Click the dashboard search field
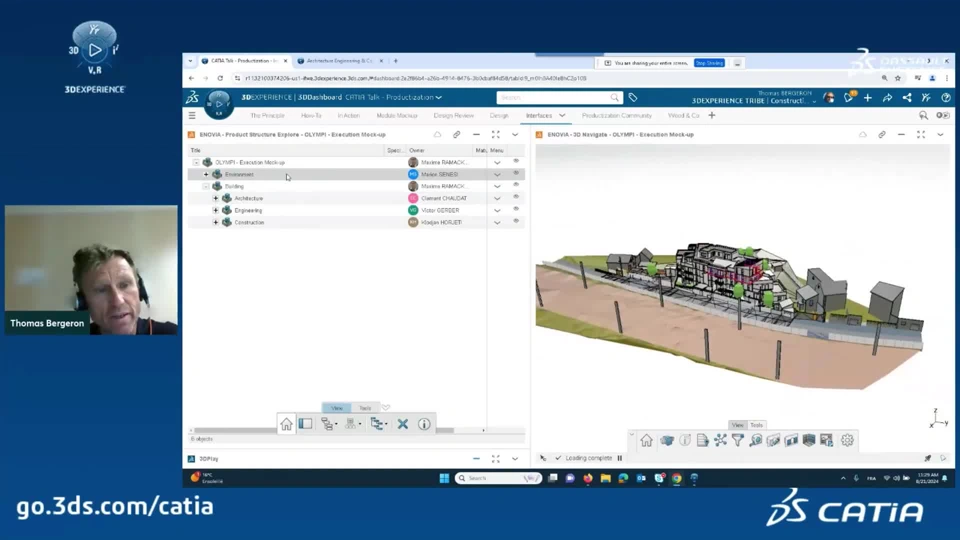The height and width of the screenshot is (540, 960). pyautogui.click(x=558, y=97)
